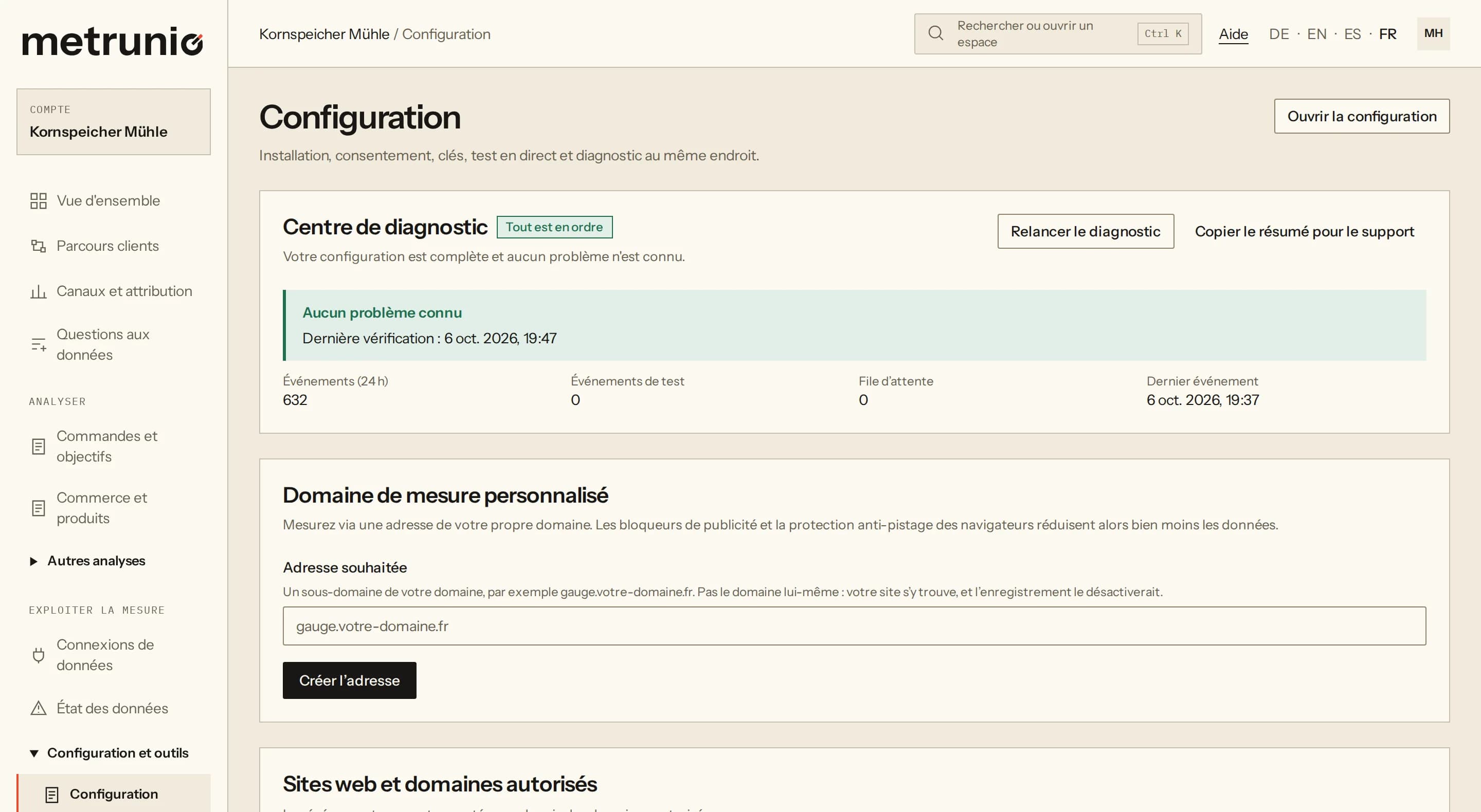Click the Événements (24 h) value 632
This screenshot has width=1481, height=812.
pyautogui.click(x=295, y=400)
